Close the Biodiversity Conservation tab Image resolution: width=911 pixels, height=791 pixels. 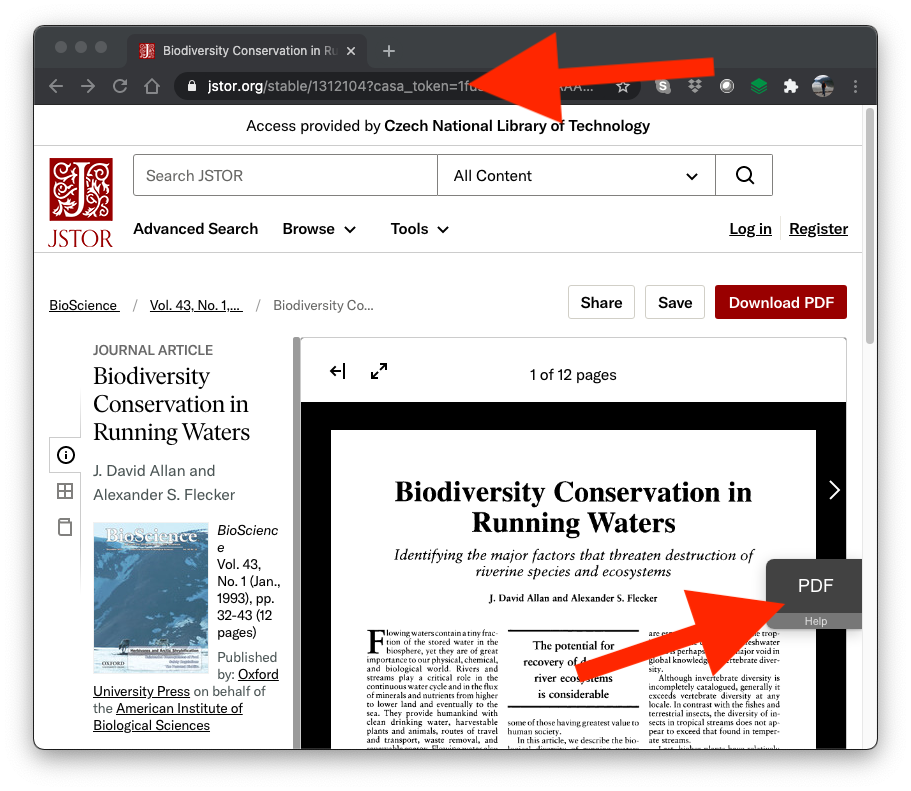click(351, 51)
